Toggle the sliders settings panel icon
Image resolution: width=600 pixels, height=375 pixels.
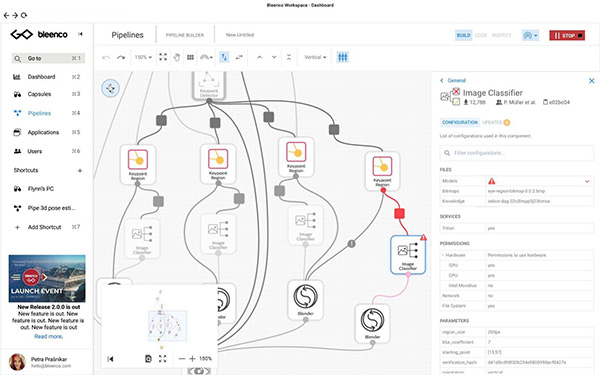[342, 57]
